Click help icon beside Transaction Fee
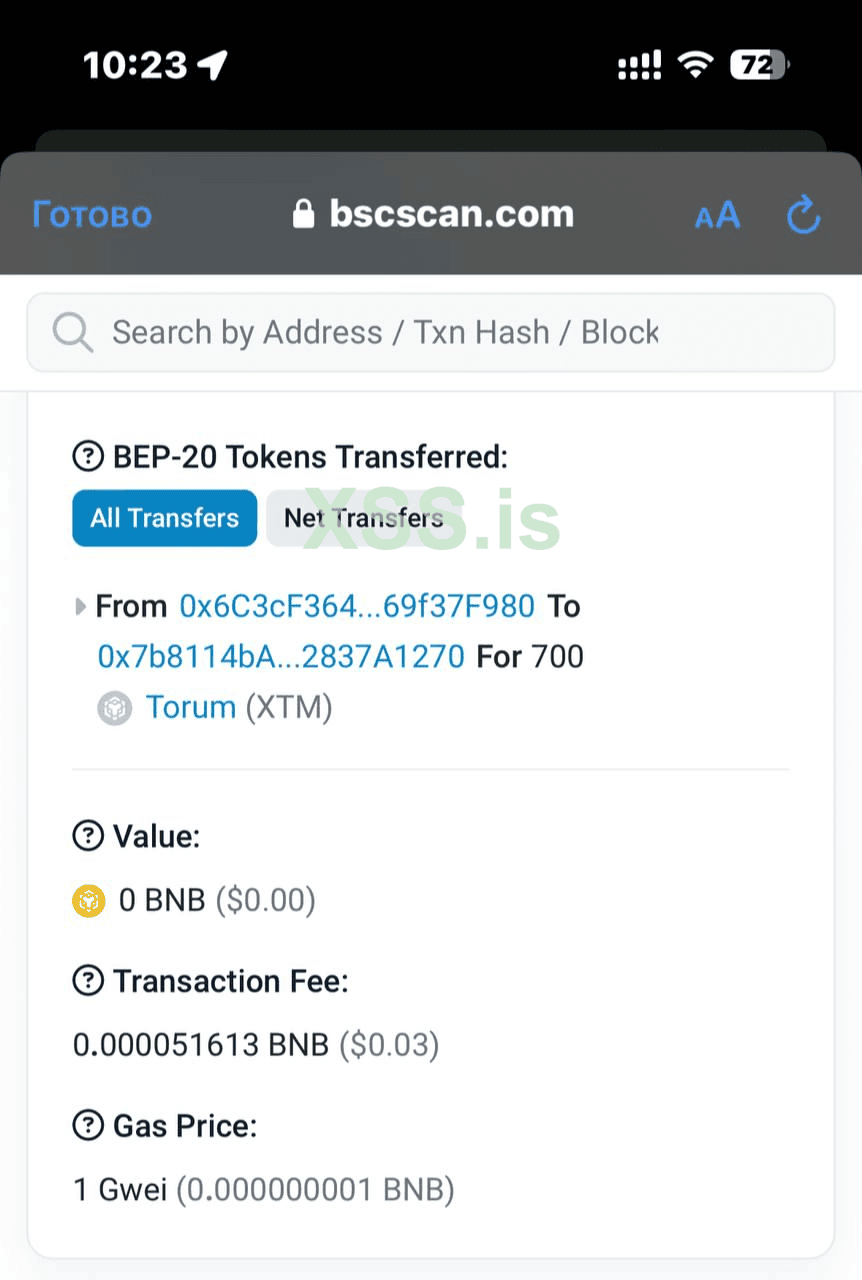The width and height of the screenshot is (862, 1280). (x=88, y=981)
